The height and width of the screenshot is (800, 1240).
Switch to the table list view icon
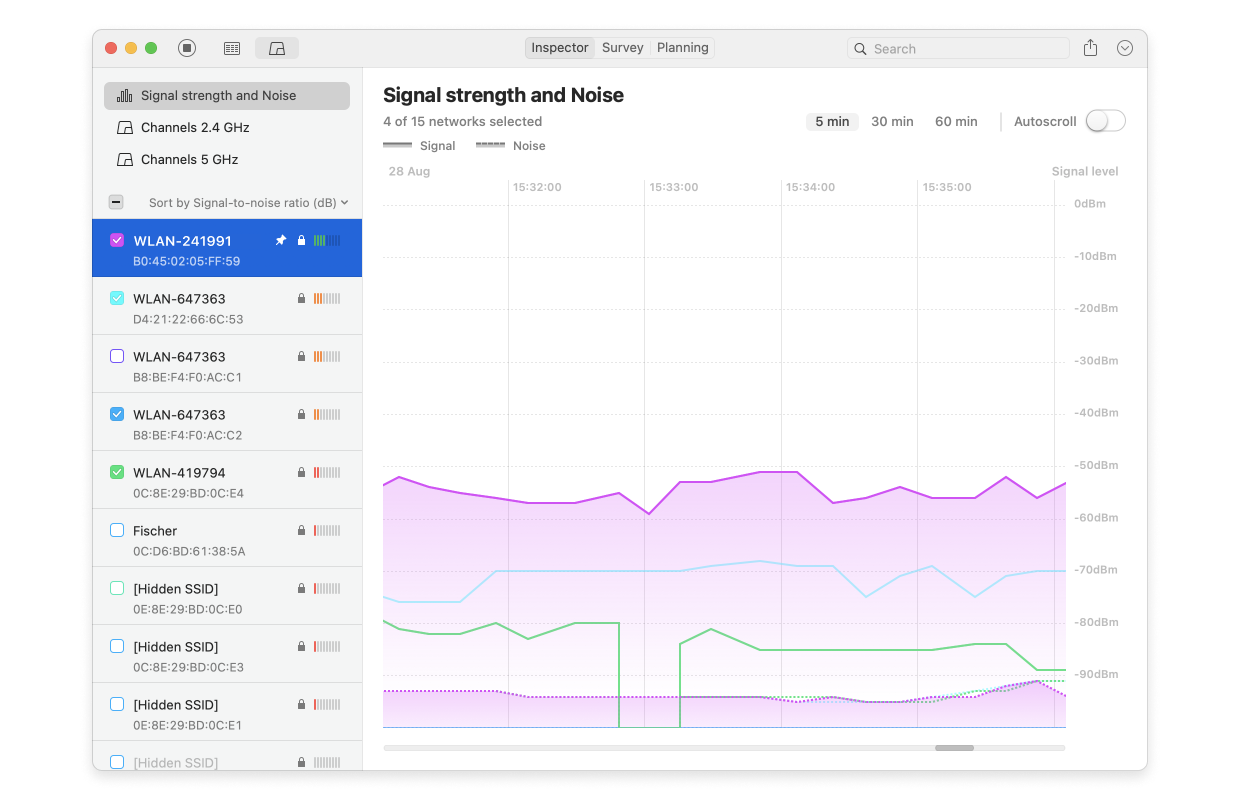click(232, 48)
